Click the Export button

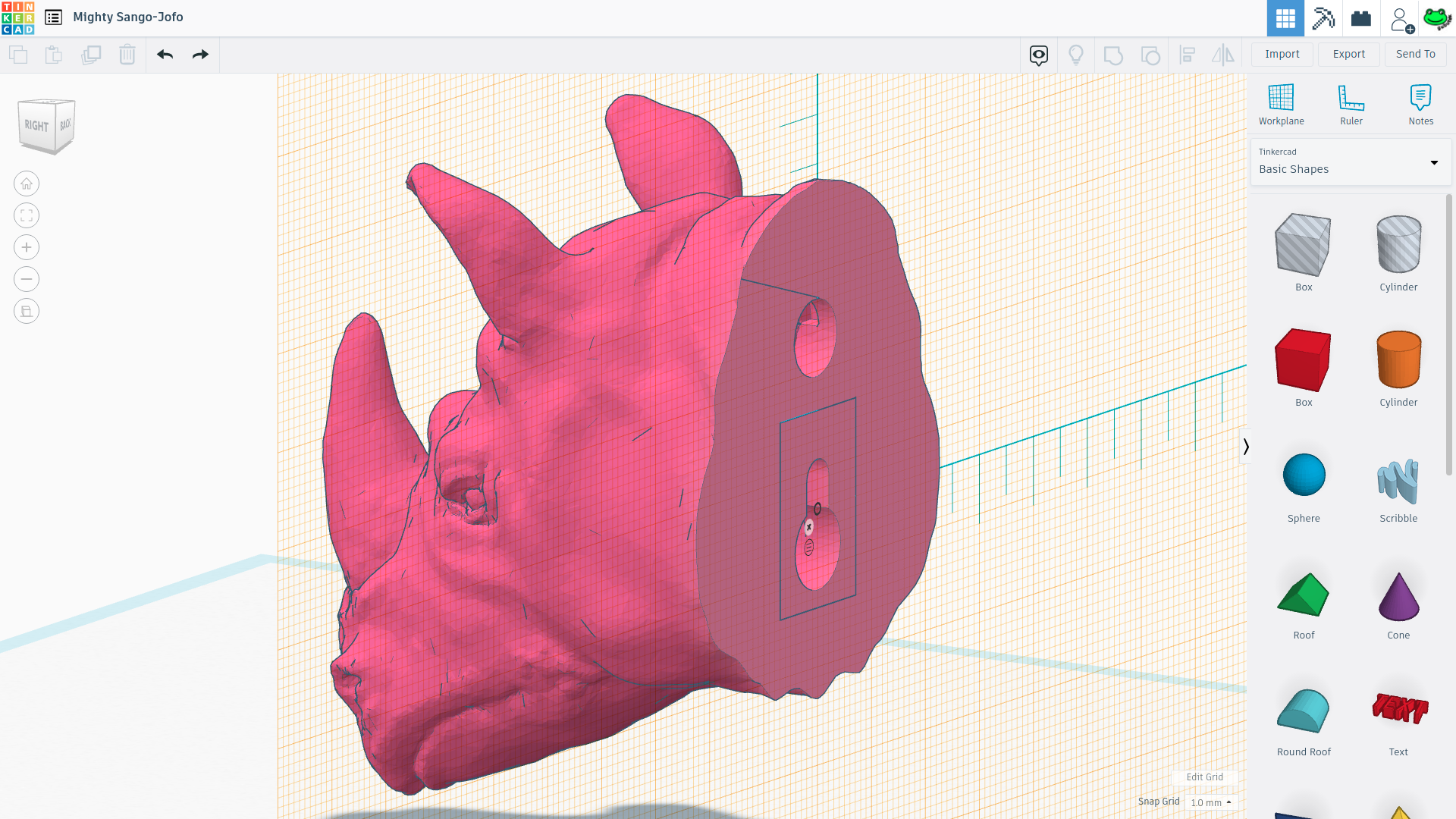pyautogui.click(x=1349, y=54)
